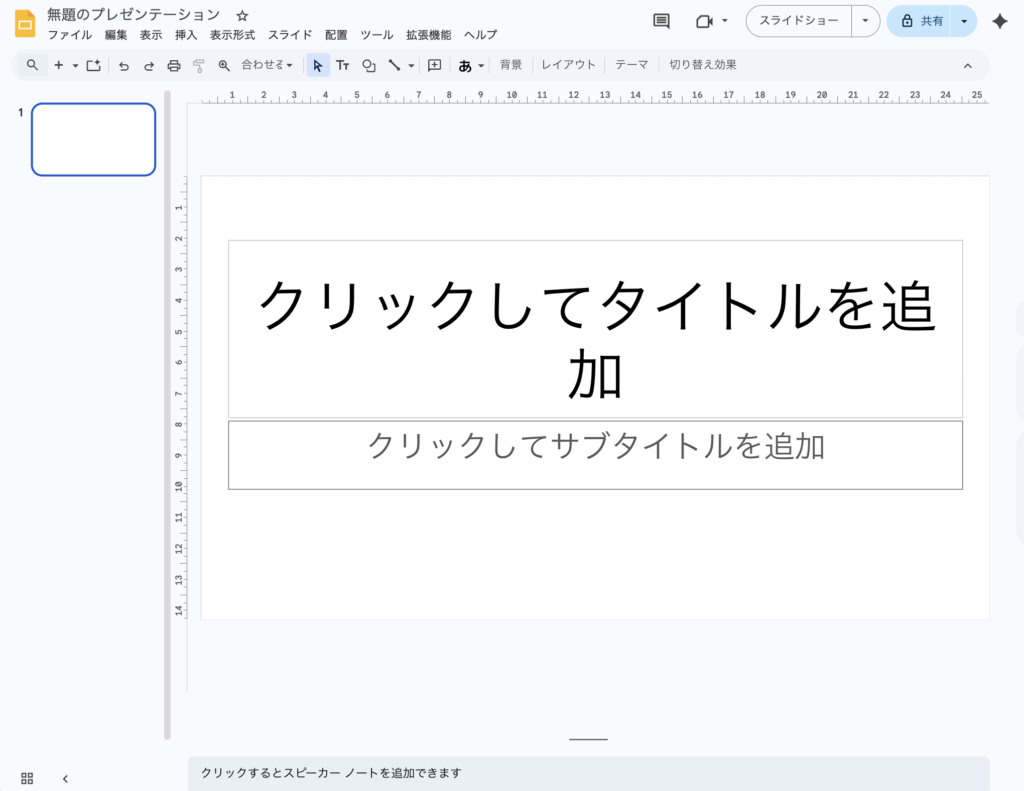The height and width of the screenshot is (791, 1024).
Task: Click the undo arrow icon
Action: pyautogui.click(x=124, y=66)
